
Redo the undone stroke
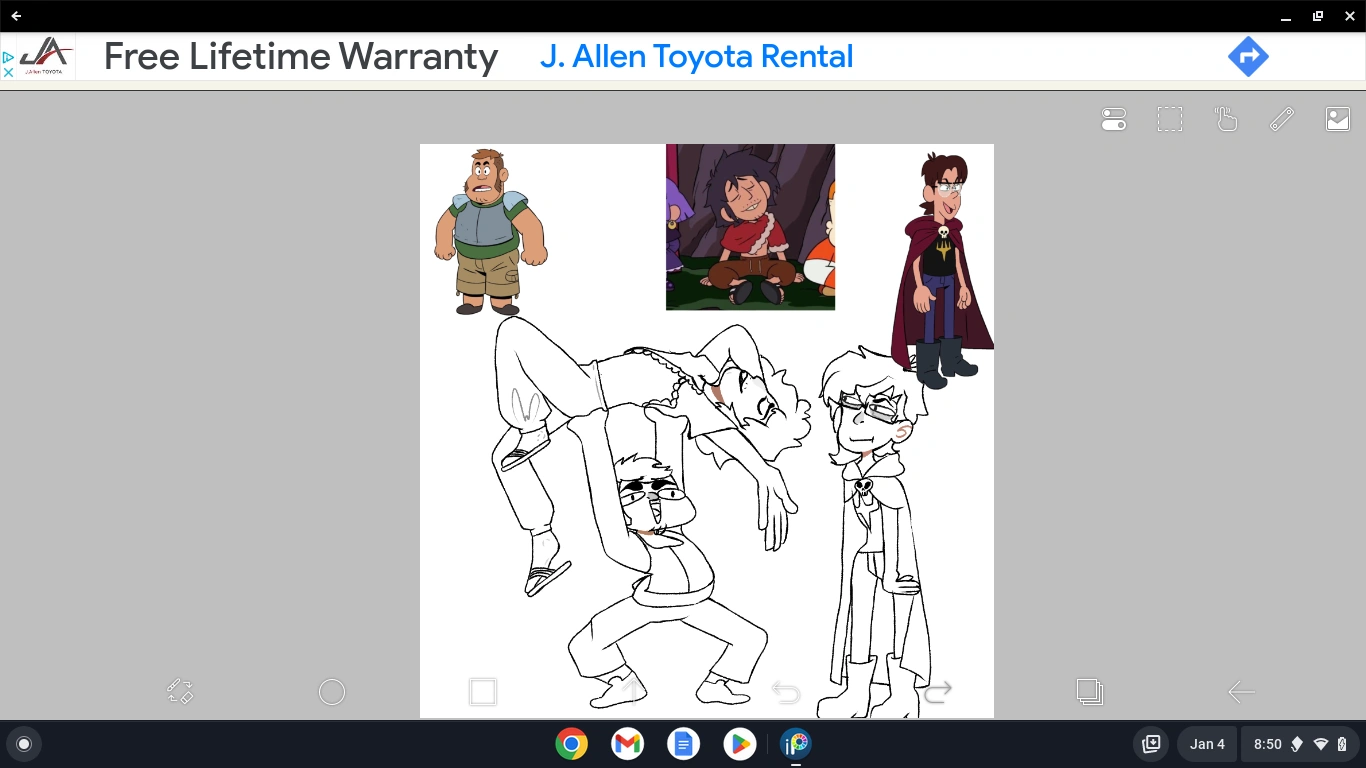938,691
